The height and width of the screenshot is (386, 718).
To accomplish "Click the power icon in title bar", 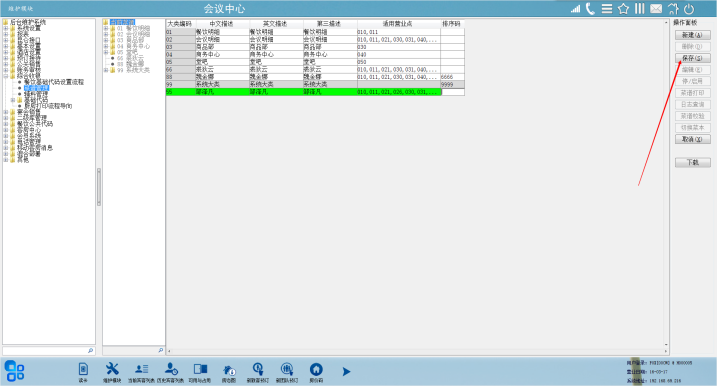I will [x=689, y=9].
